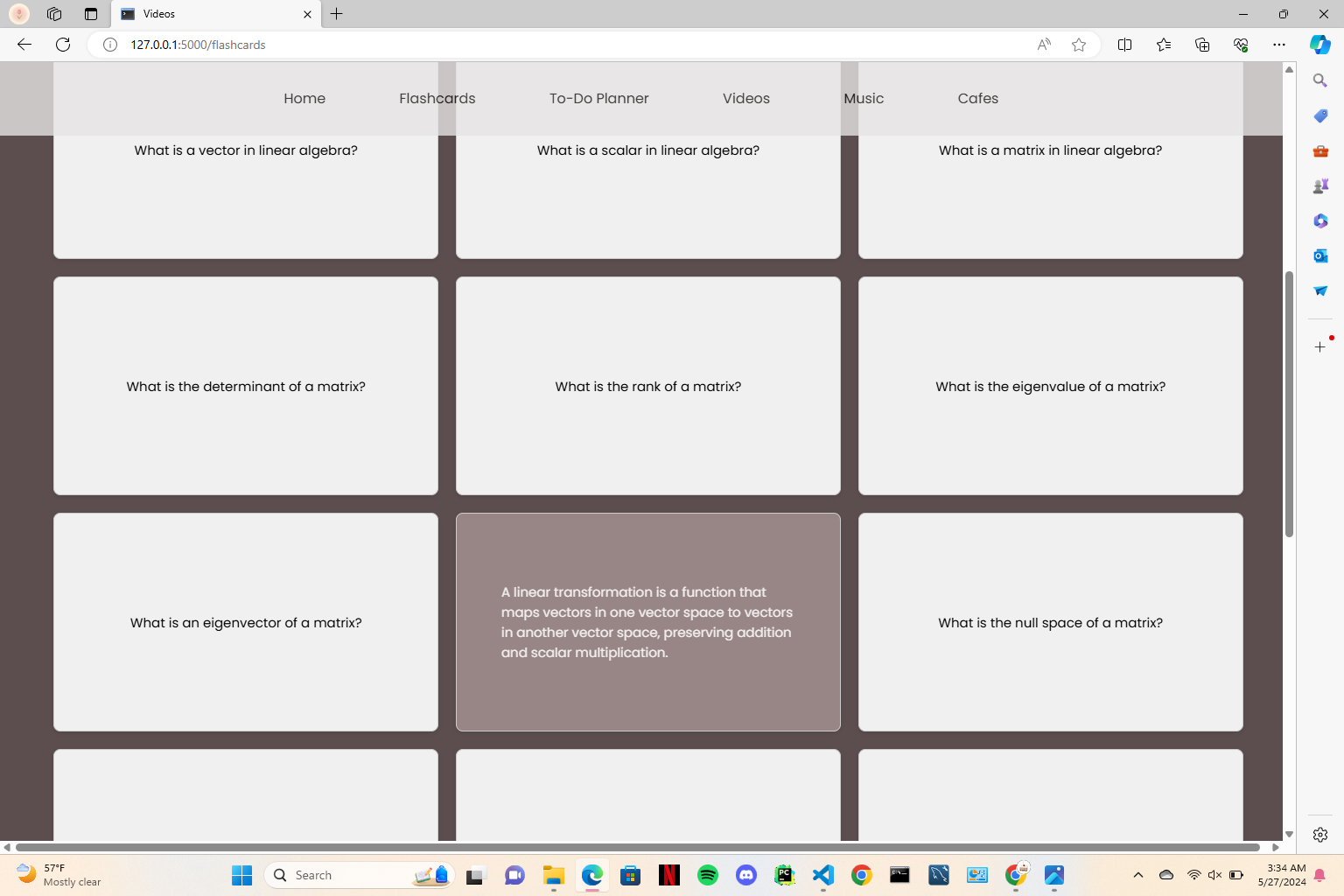Flip the eigenvalue flashcard

tap(1051, 386)
